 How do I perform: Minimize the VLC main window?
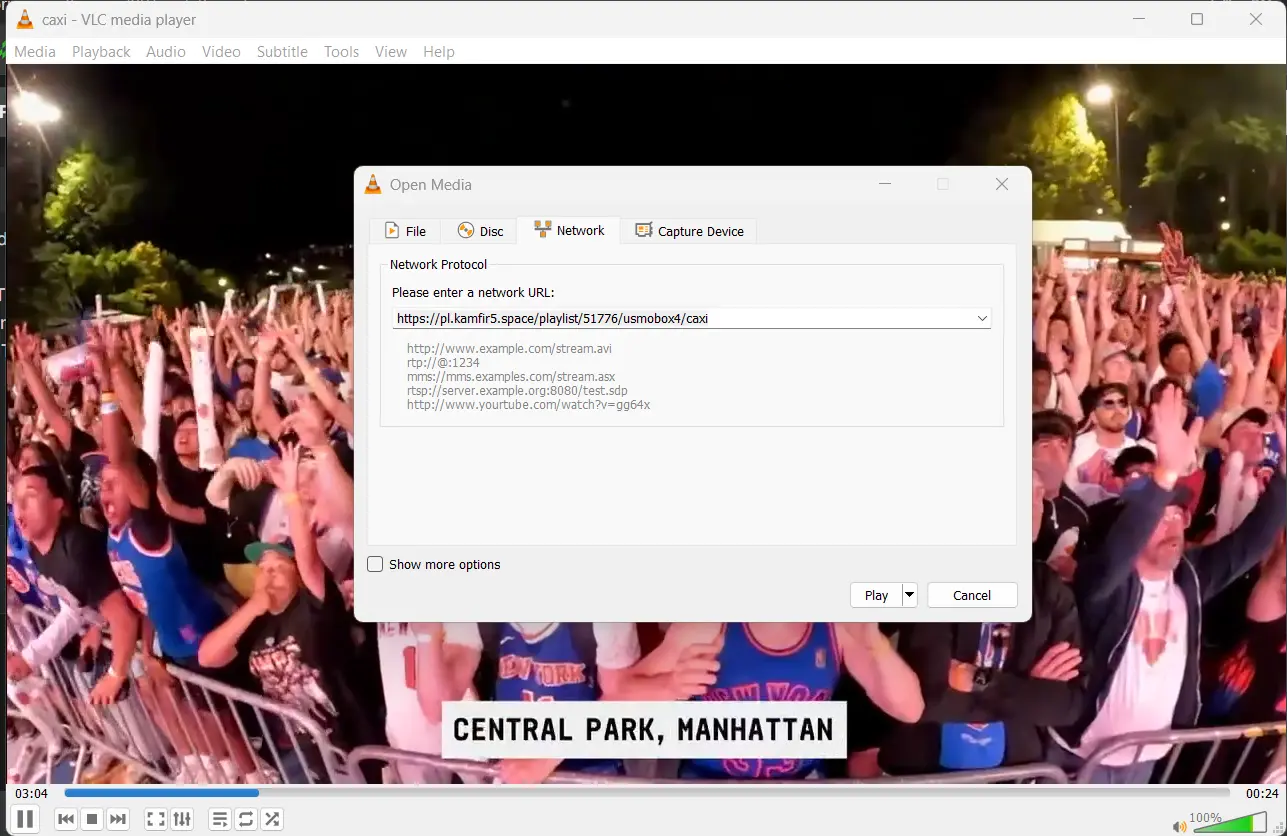[1138, 19]
